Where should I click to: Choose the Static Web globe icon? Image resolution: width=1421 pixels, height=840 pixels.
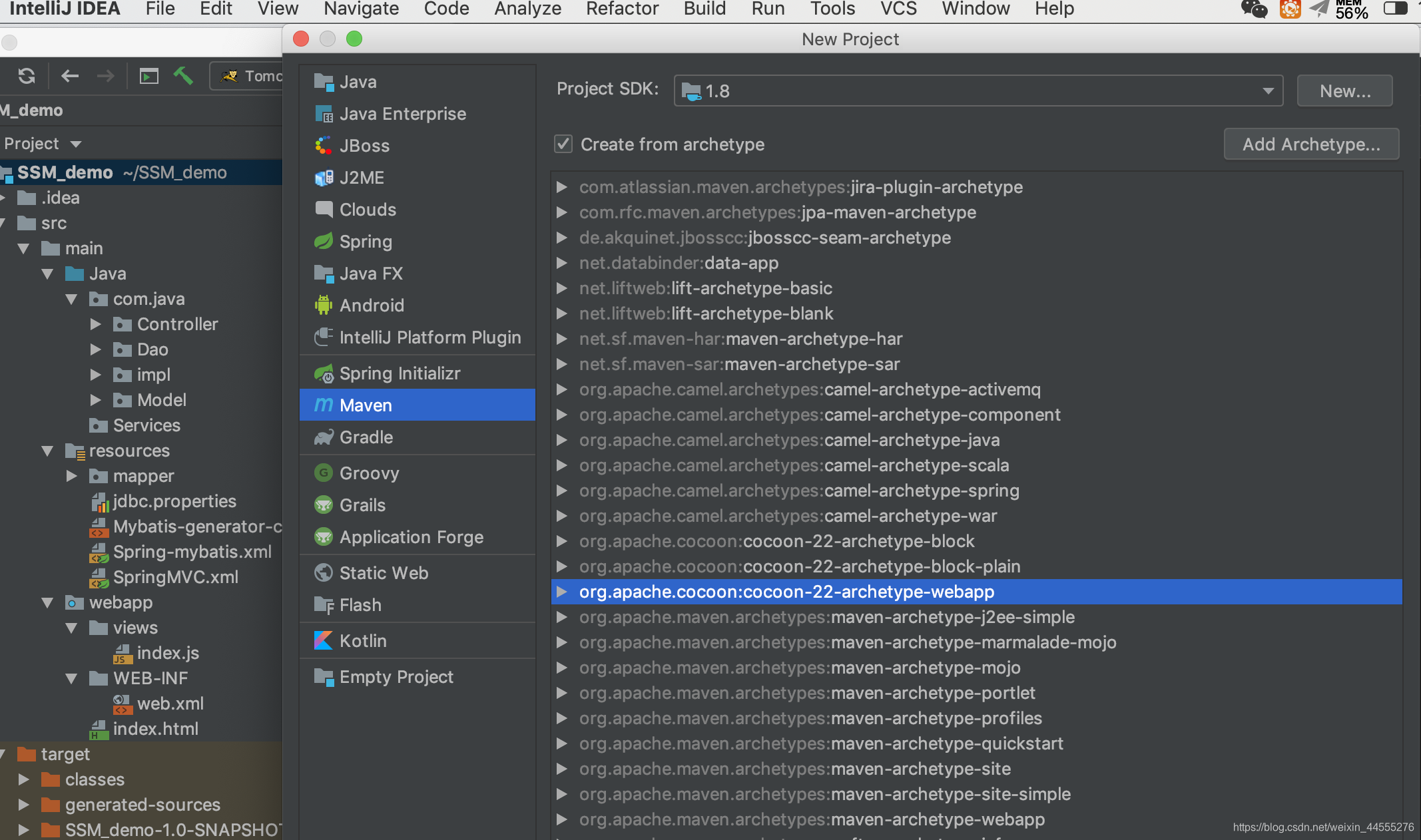click(x=324, y=573)
